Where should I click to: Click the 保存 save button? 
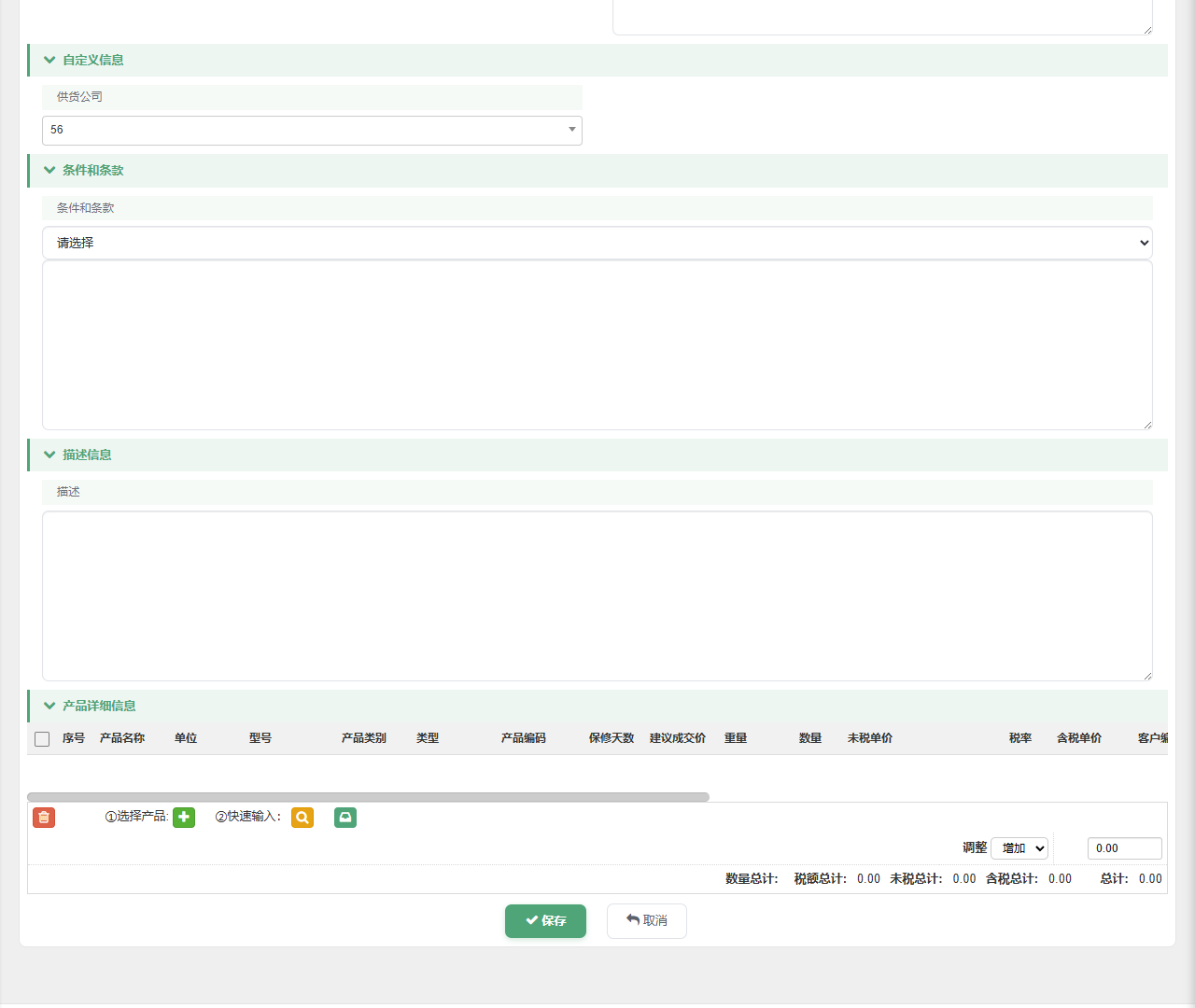pyautogui.click(x=545, y=921)
